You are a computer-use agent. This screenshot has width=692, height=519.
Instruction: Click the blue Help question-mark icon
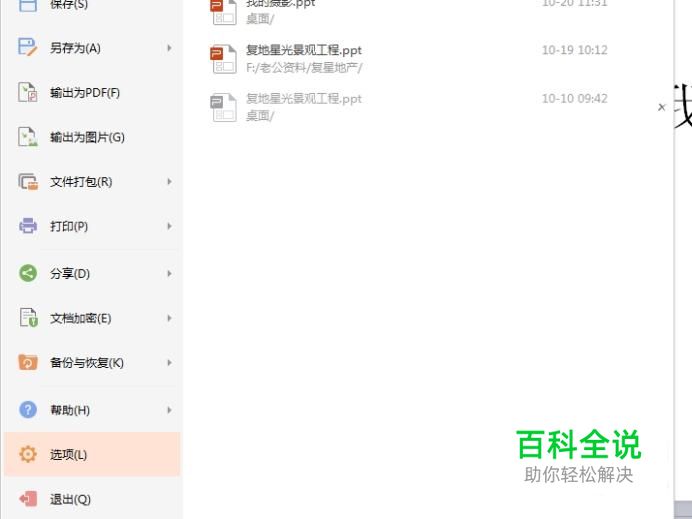27,410
